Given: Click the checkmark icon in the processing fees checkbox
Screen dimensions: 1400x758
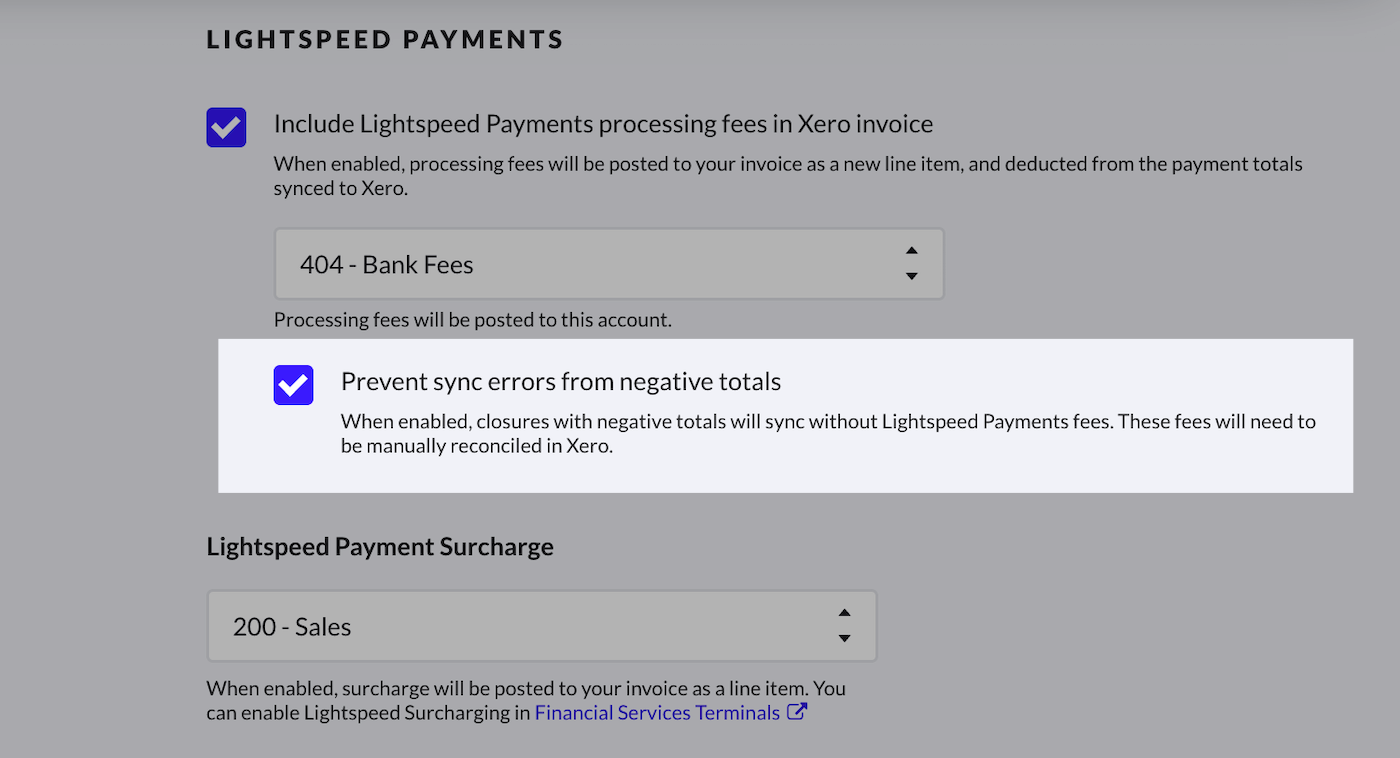Looking at the screenshot, I should pyautogui.click(x=225, y=126).
